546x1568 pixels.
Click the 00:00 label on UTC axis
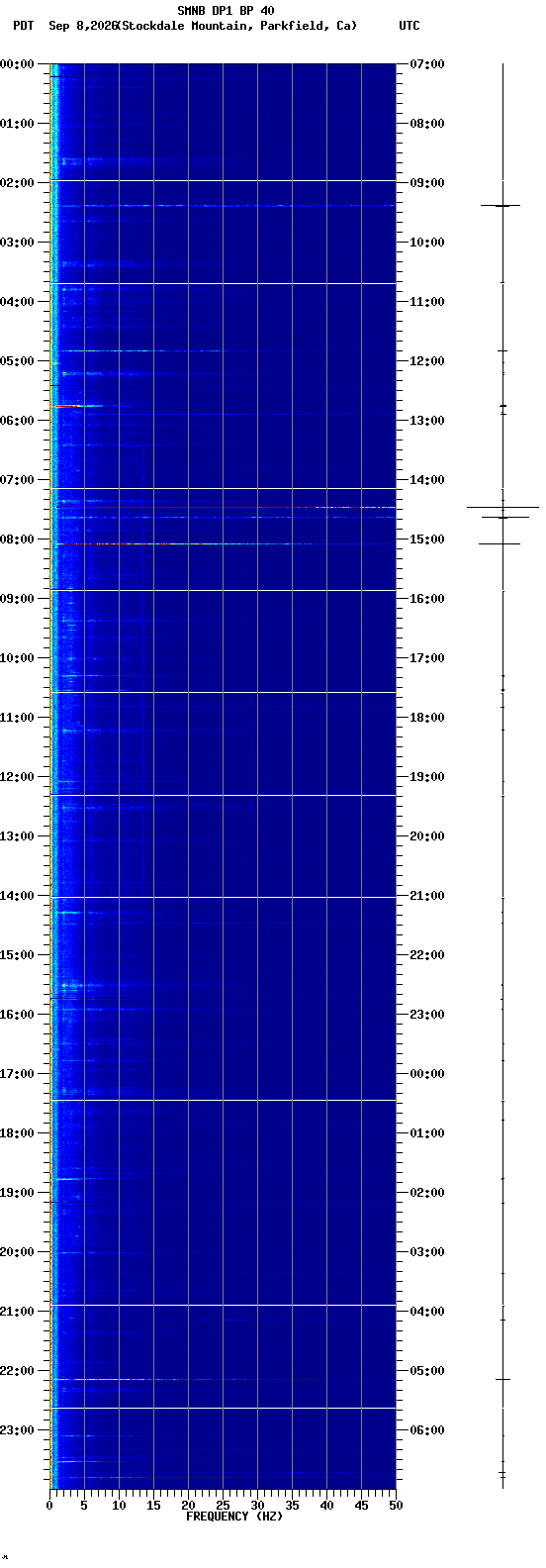pos(427,1074)
